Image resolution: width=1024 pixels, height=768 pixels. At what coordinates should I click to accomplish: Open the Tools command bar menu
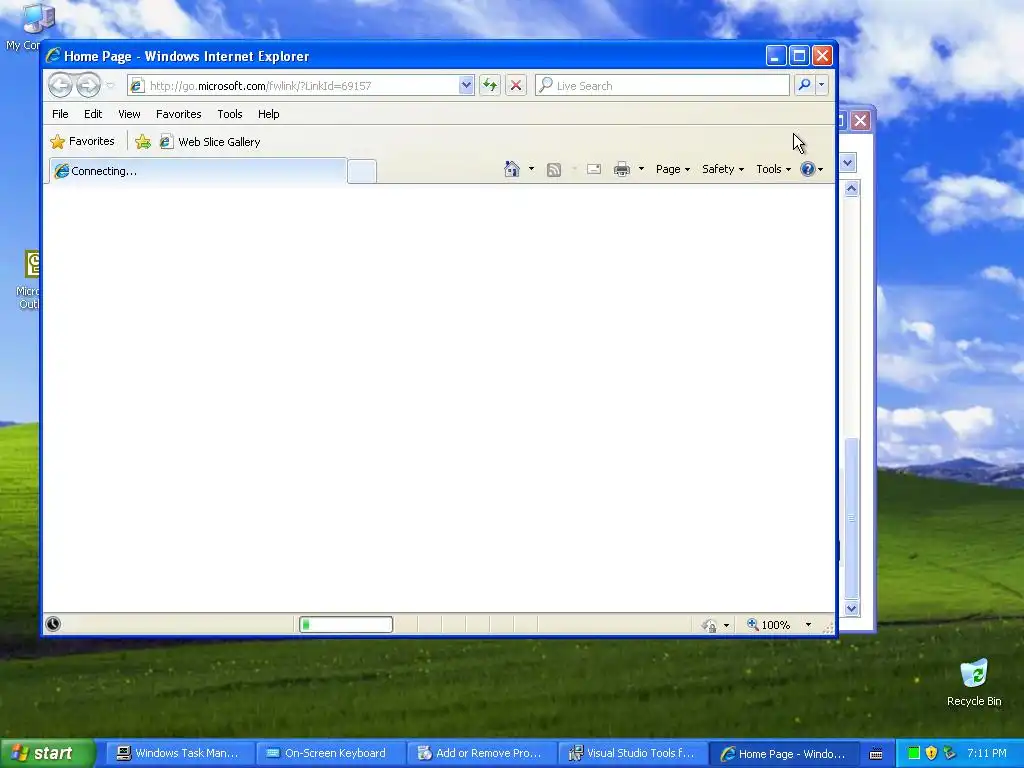pos(773,169)
